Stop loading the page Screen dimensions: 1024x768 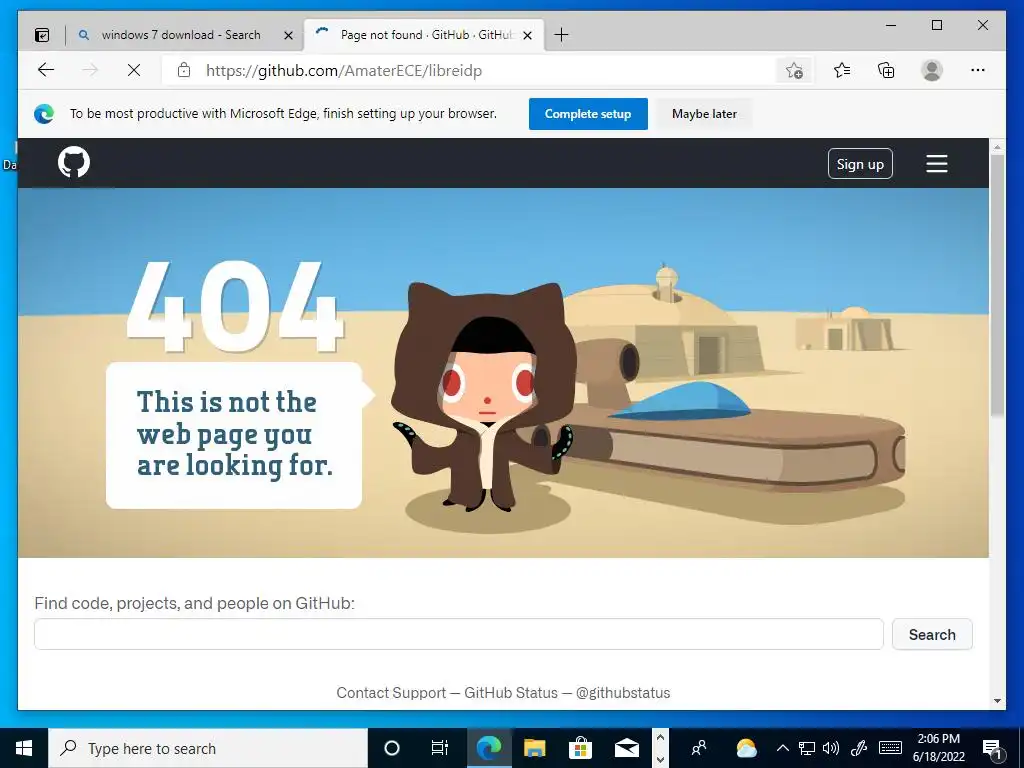134,70
